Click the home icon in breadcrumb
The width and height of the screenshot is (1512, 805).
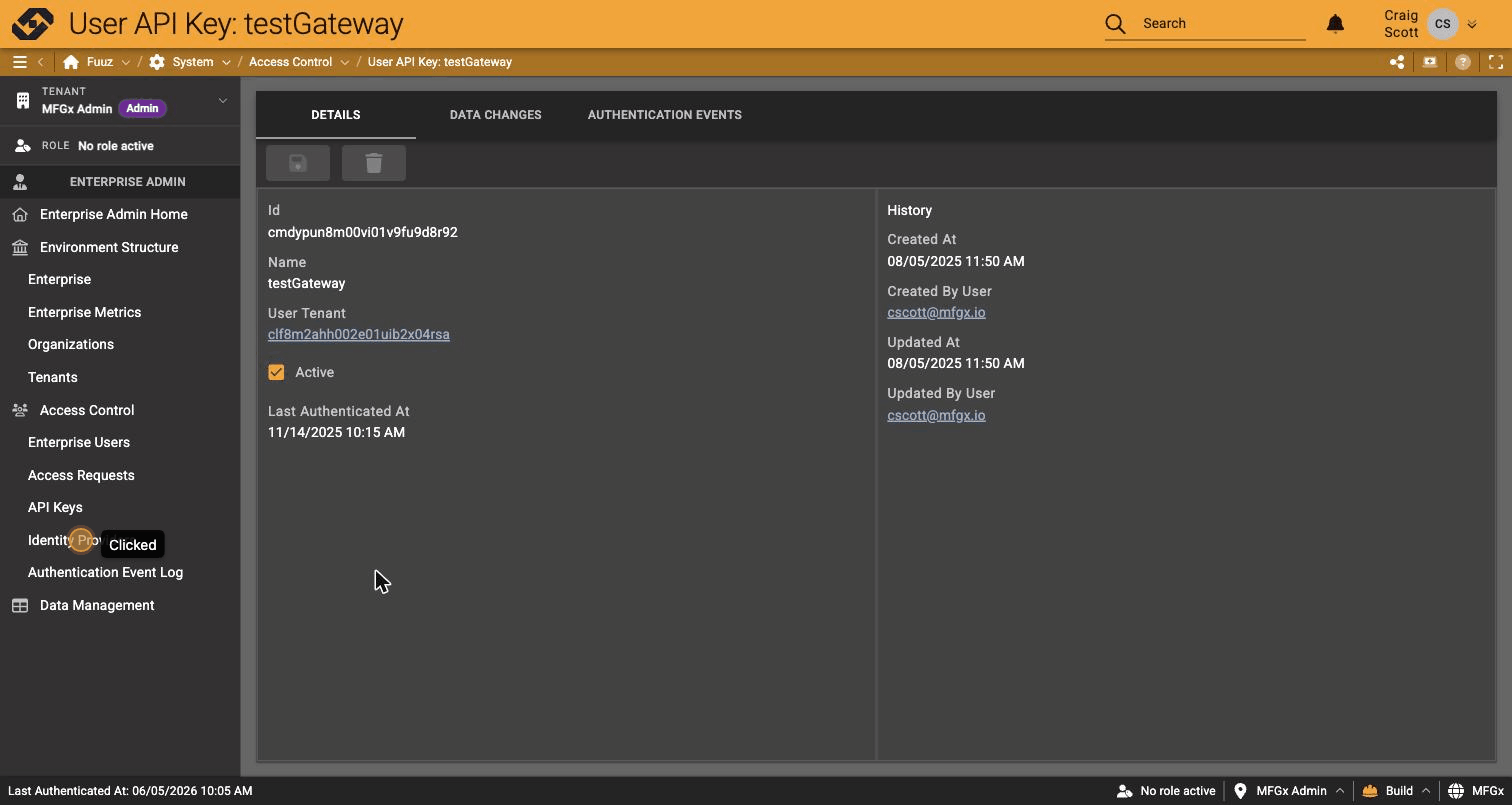[71, 62]
